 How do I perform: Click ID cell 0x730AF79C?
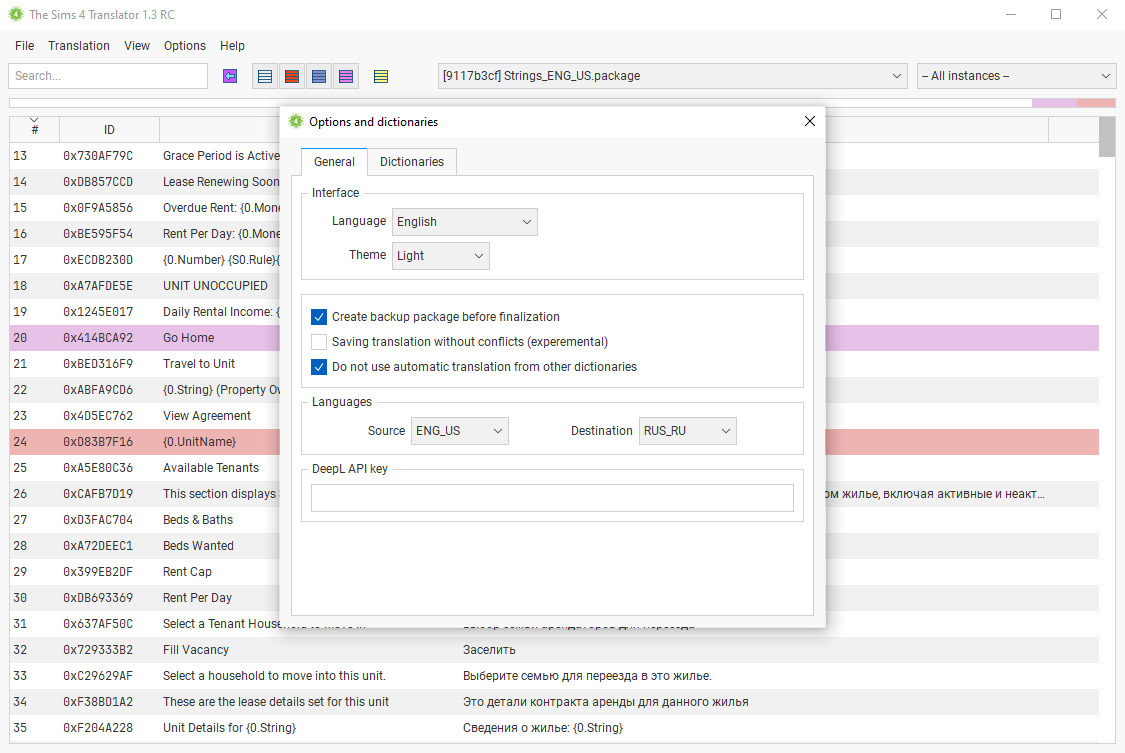(x=98, y=156)
